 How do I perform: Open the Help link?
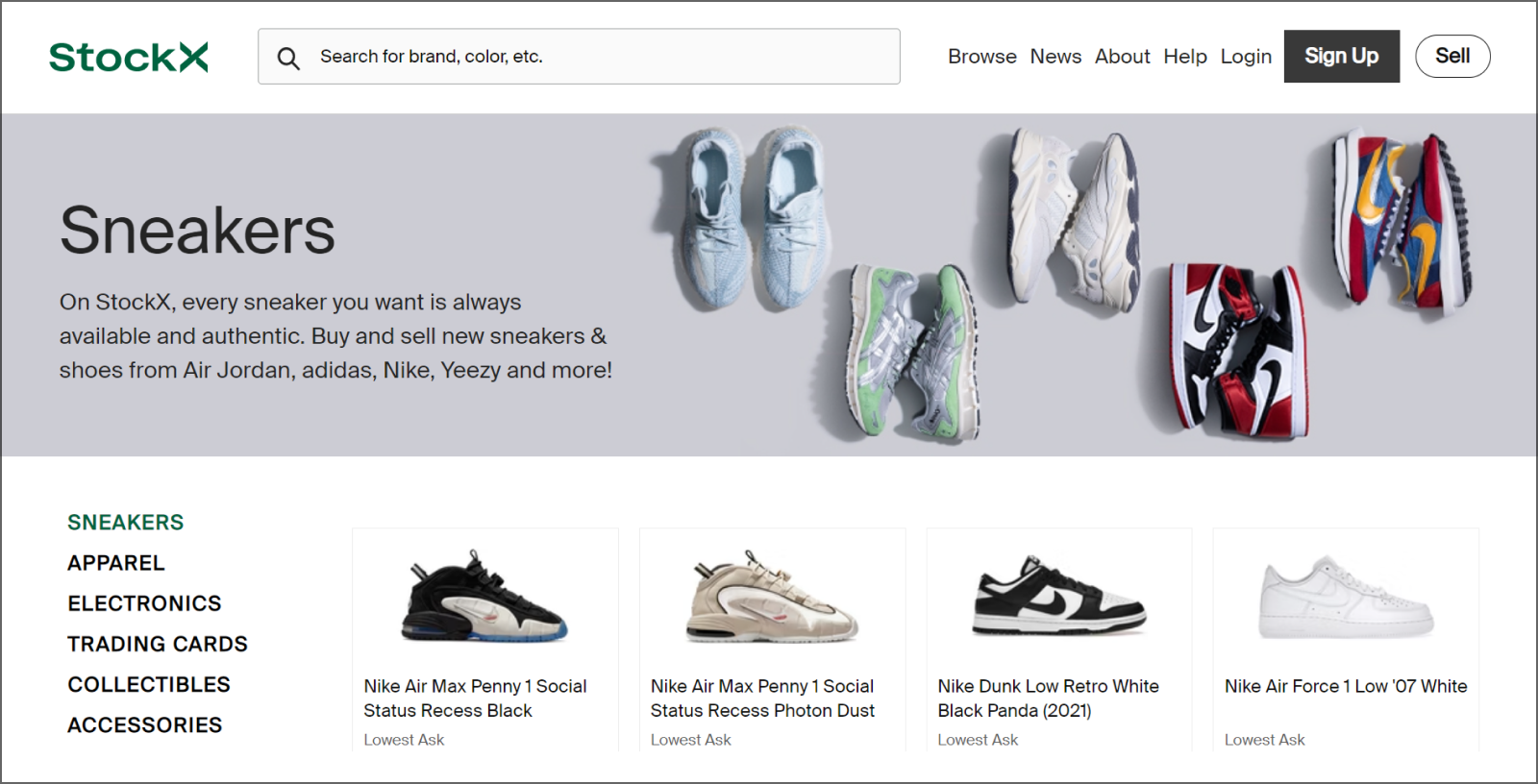(1184, 57)
